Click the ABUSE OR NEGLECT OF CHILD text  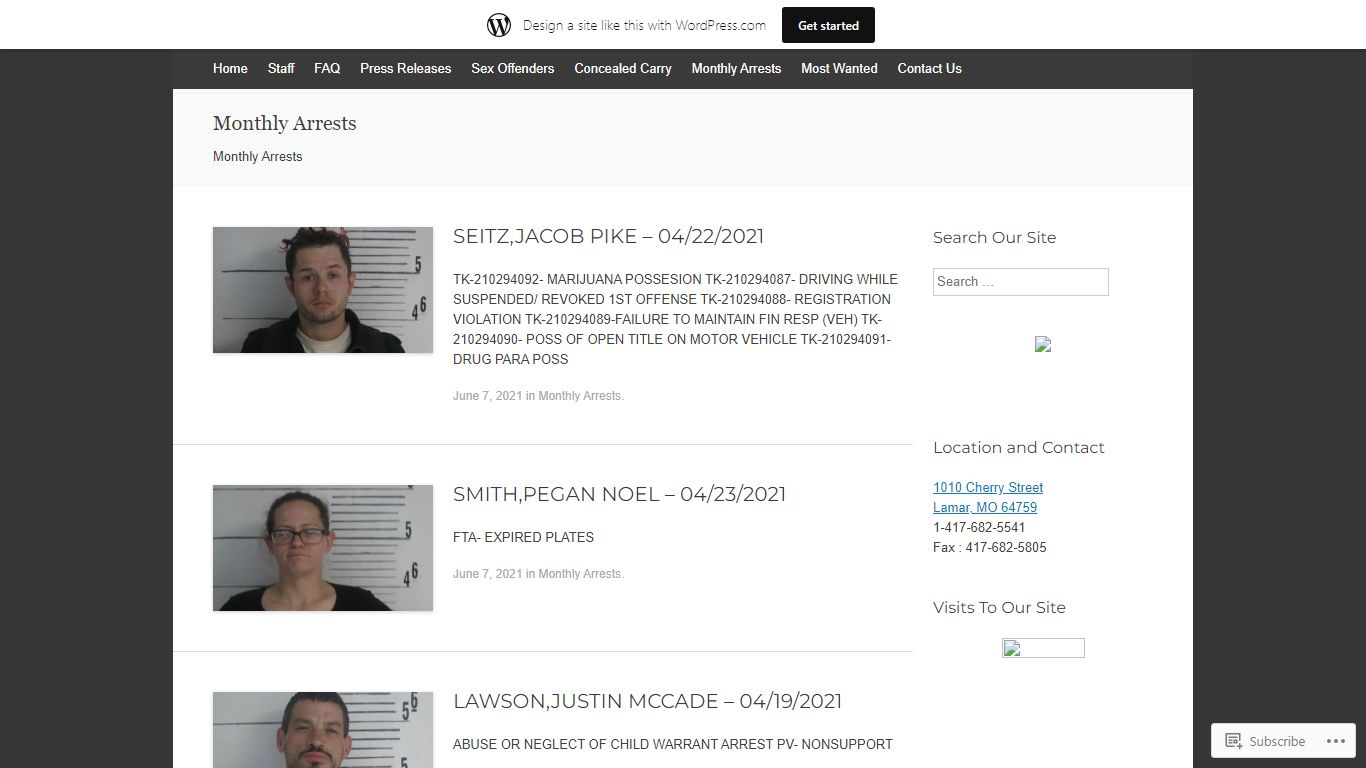pyautogui.click(x=673, y=744)
